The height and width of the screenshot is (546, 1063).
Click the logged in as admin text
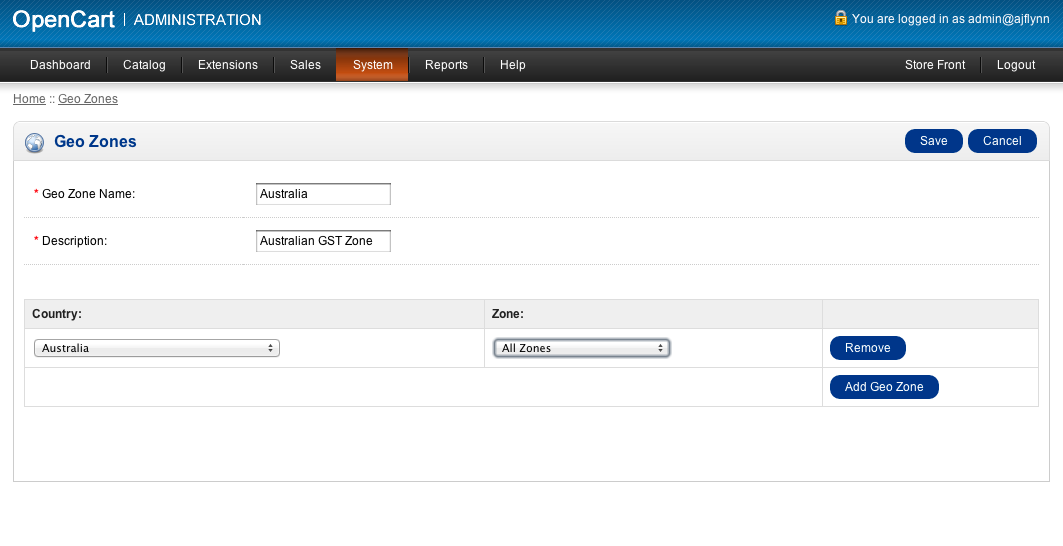950,19
